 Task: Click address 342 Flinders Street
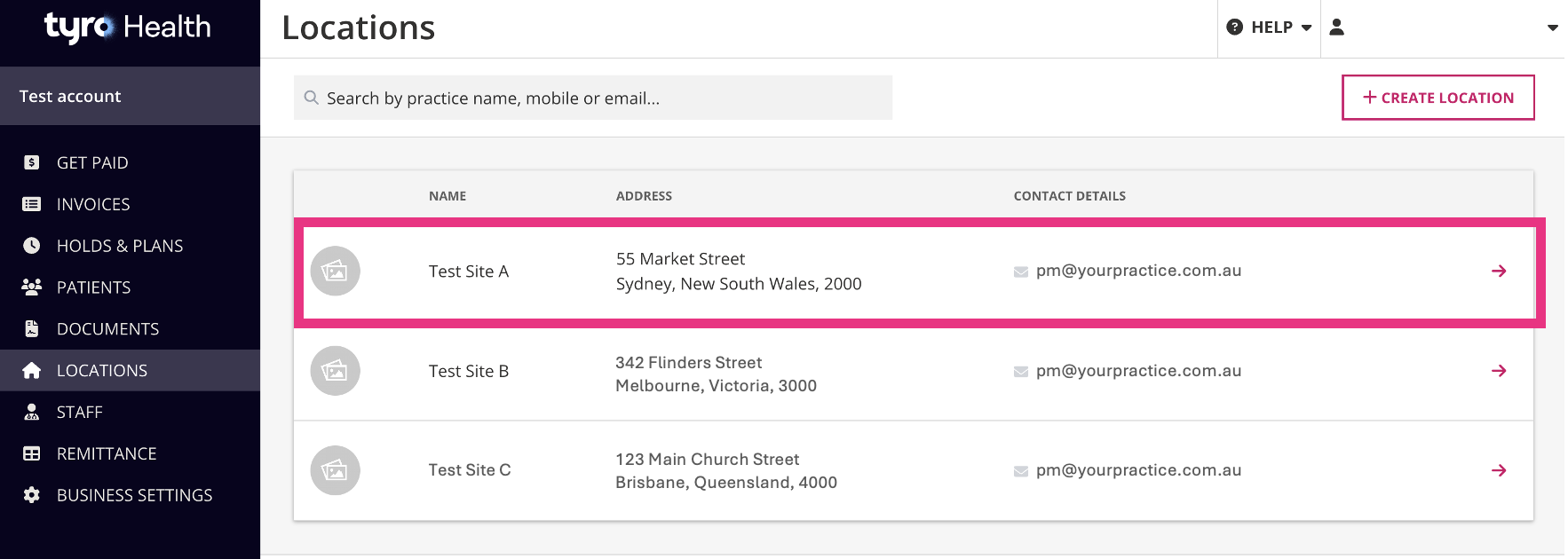pos(689,362)
